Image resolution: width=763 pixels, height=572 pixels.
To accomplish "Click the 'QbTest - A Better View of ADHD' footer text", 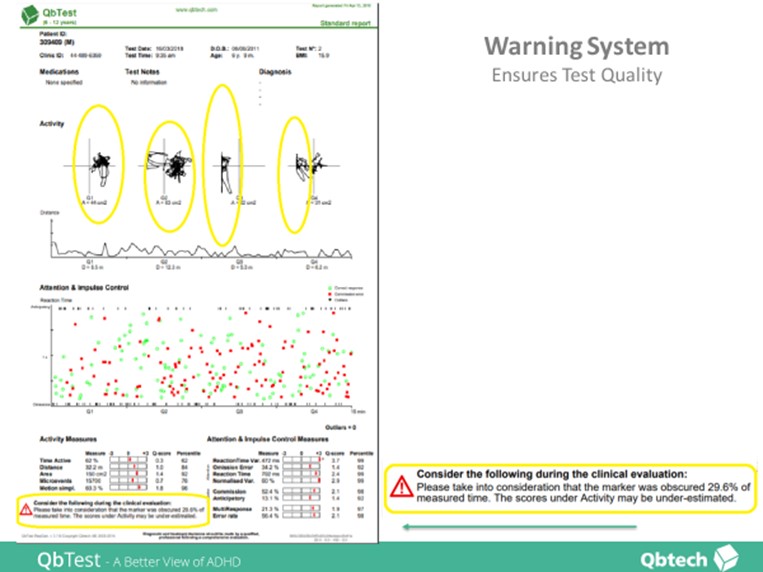I will (x=139, y=560).
